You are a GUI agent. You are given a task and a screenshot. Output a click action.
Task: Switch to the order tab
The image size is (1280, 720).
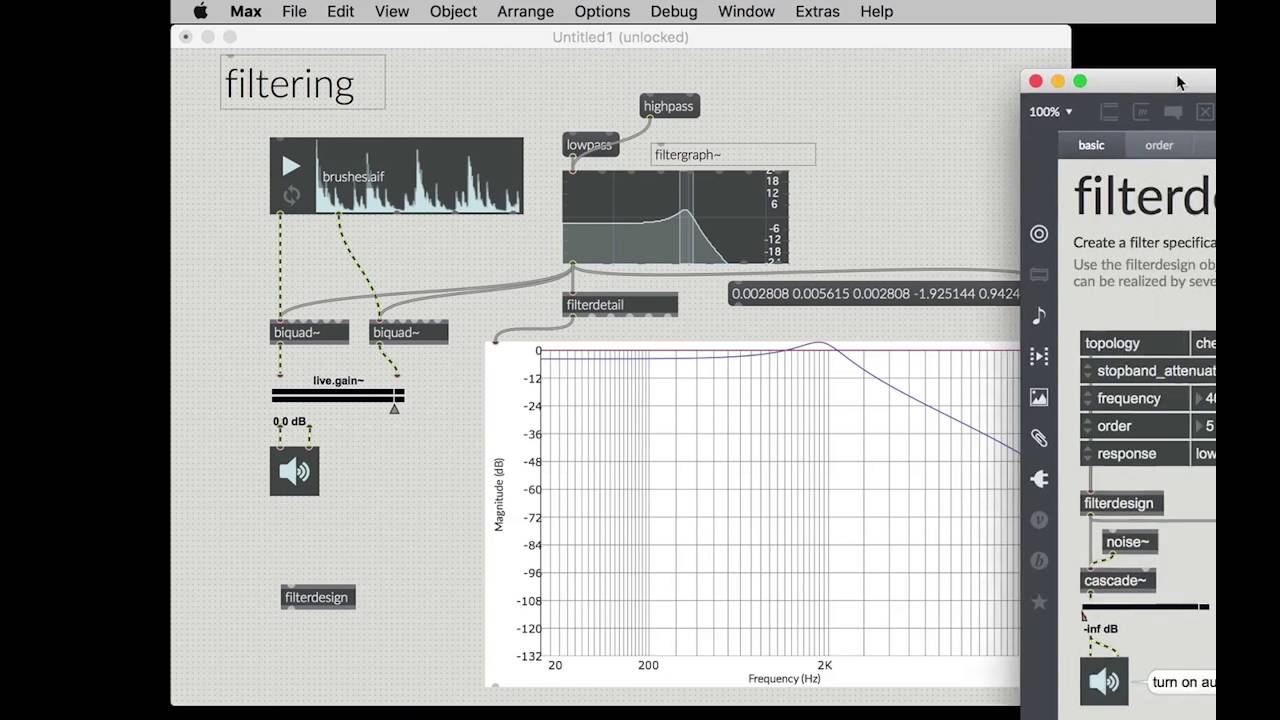tap(1159, 145)
